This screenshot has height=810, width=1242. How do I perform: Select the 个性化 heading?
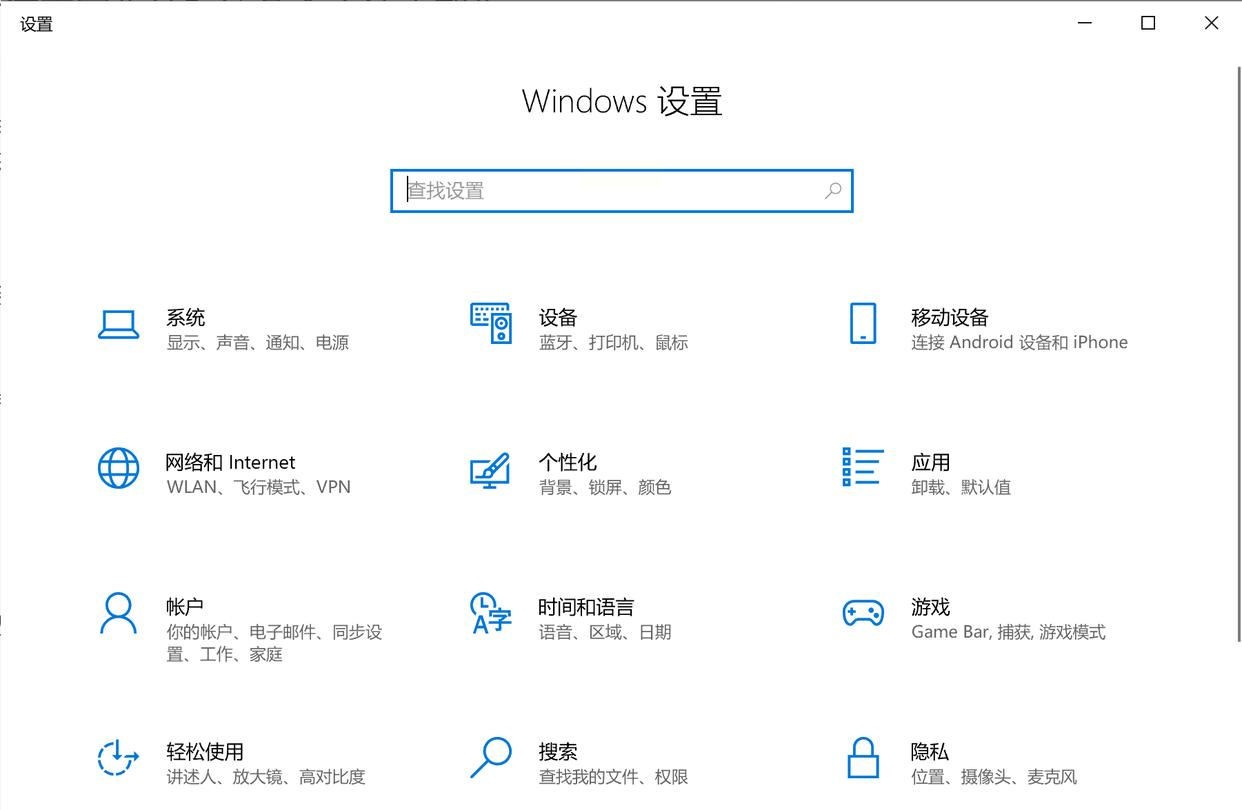[567, 462]
